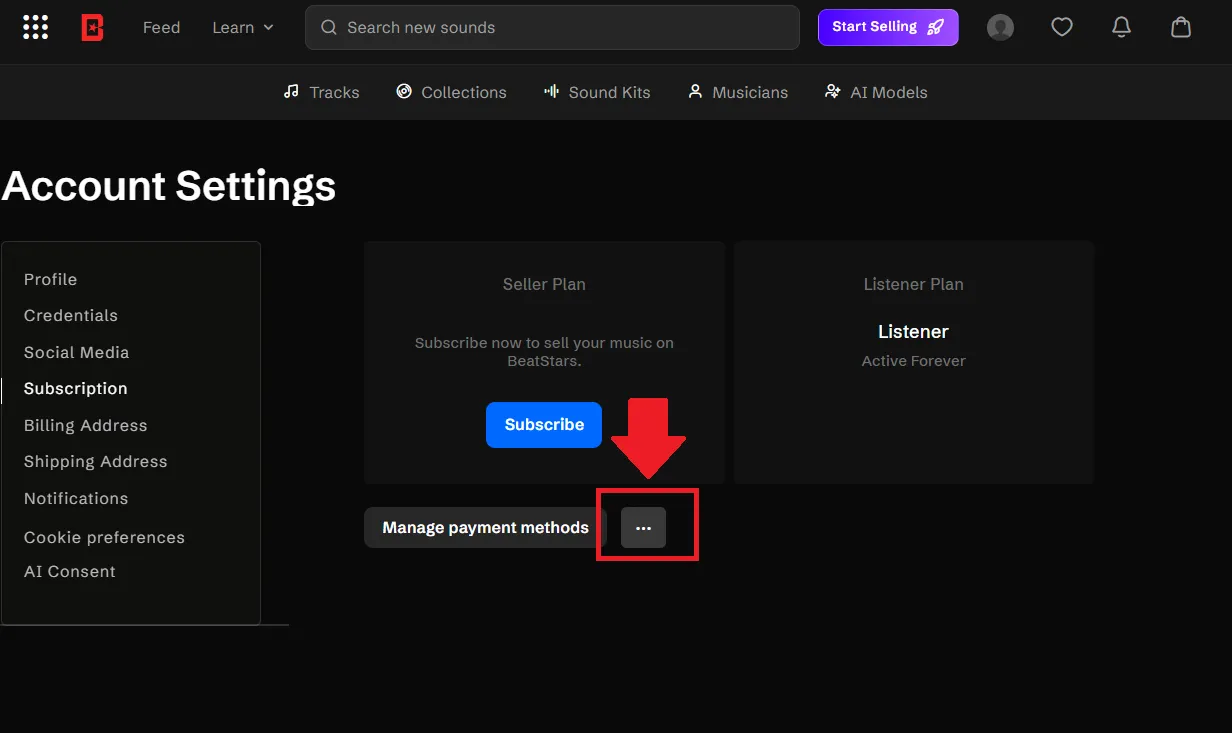Open the shopping bag cart icon
The height and width of the screenshot is (733, 1232).
point(1181,27)
